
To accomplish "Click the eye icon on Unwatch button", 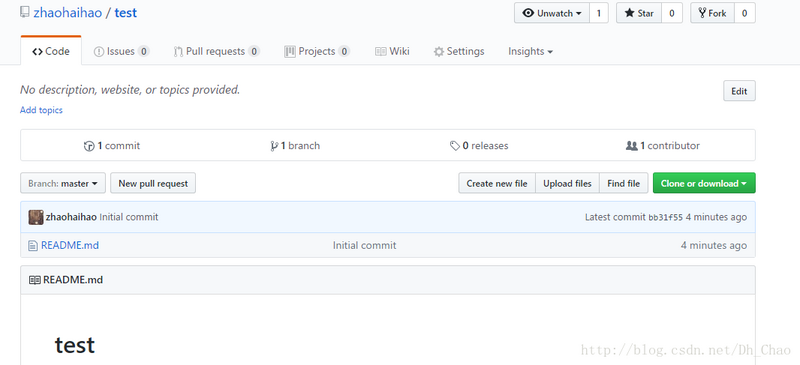I will click(529, 13).
